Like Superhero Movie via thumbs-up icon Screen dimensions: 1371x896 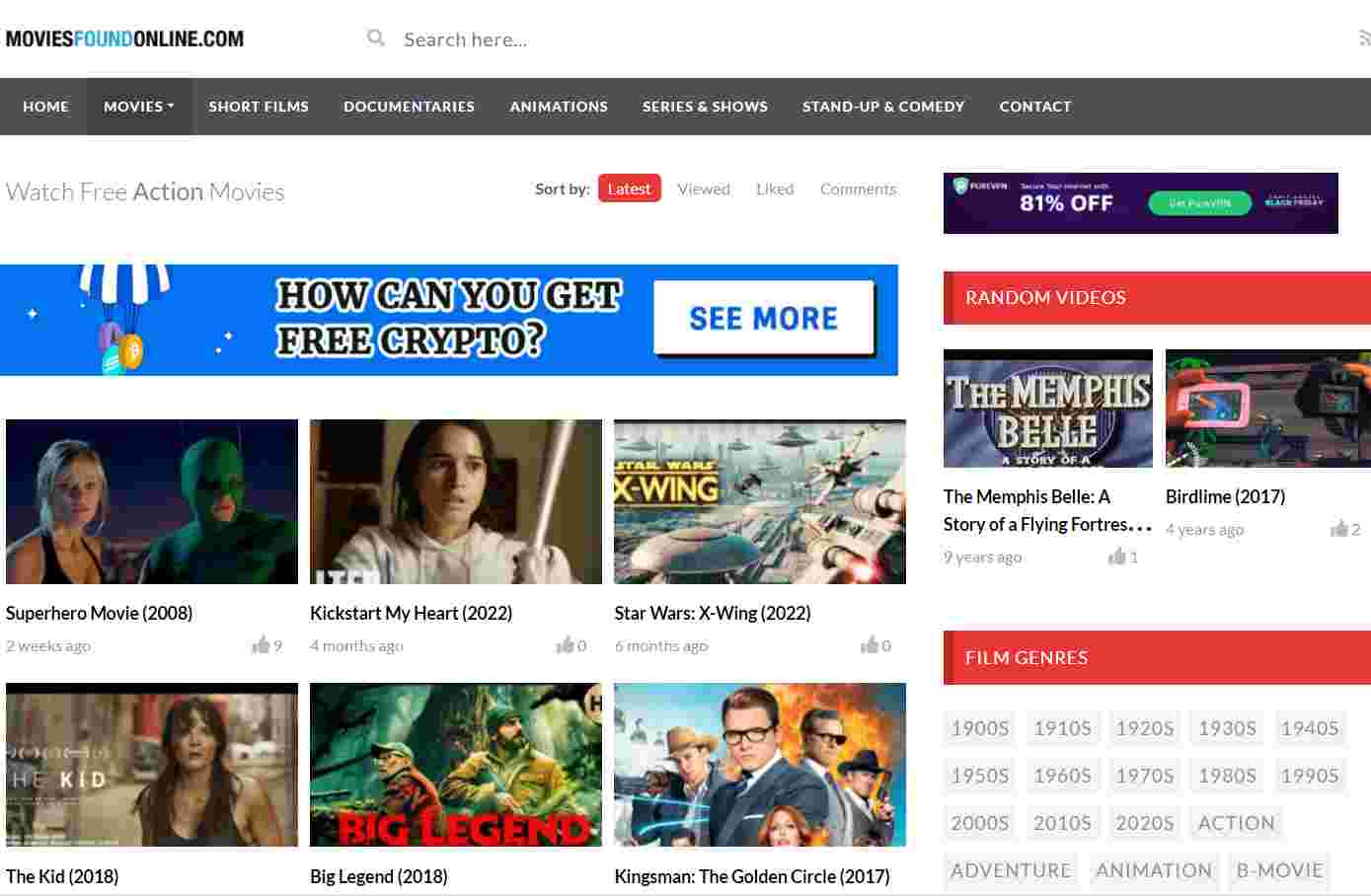coord(261,645)
